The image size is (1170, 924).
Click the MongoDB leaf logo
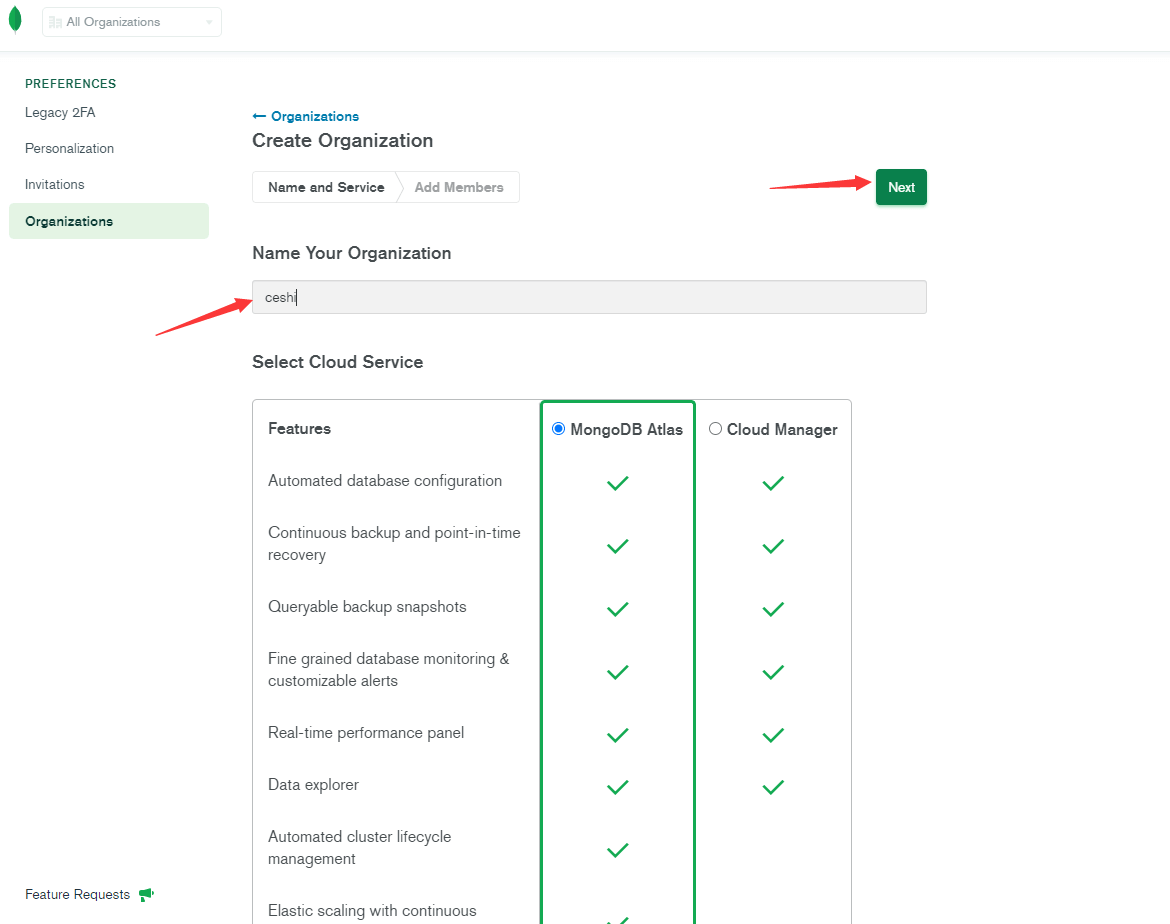coord(15,21)
